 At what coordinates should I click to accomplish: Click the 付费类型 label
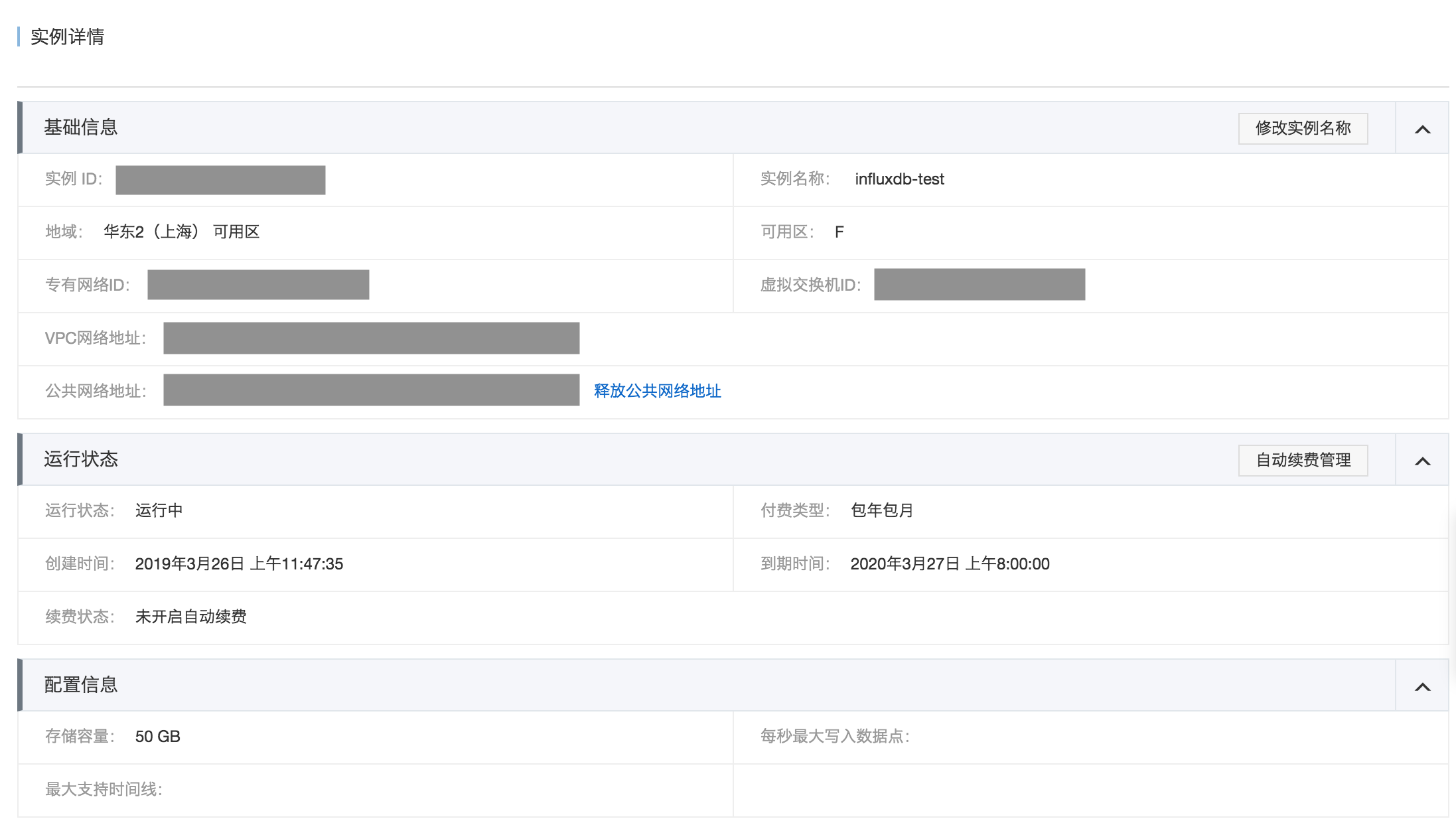[795, 510]
